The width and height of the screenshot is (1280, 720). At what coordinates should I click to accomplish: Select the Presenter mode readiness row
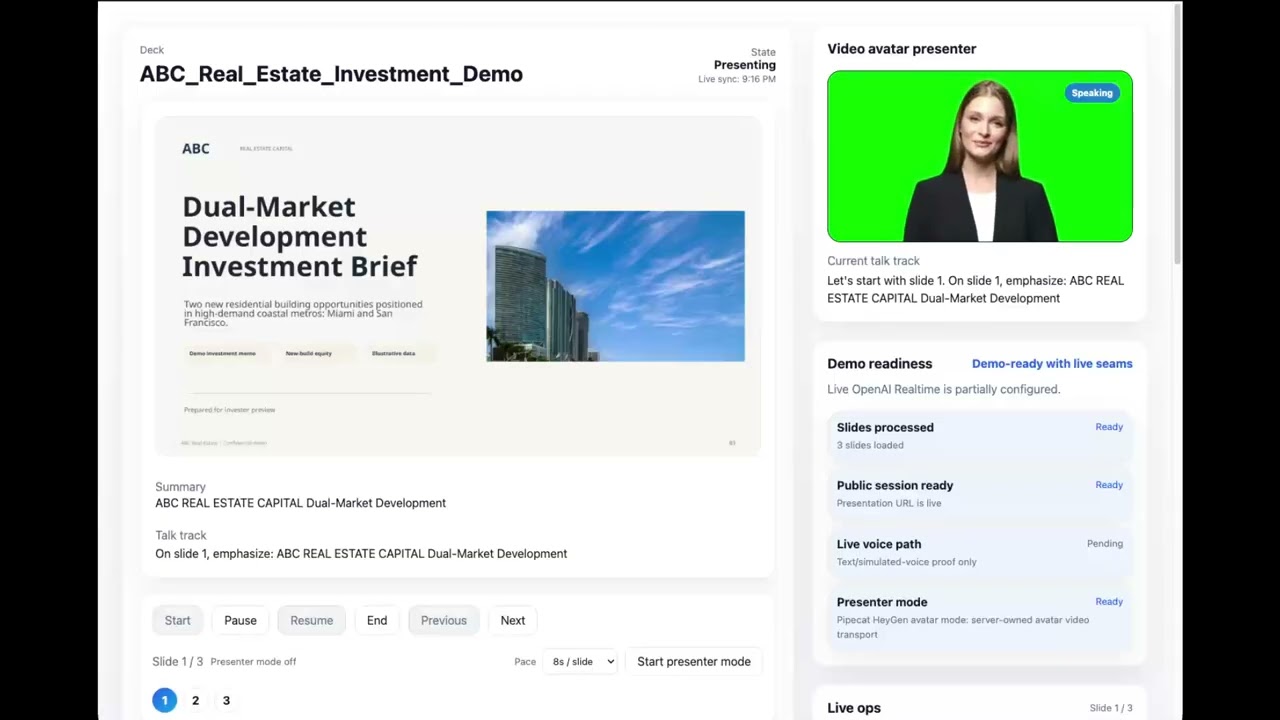(980, 617)
